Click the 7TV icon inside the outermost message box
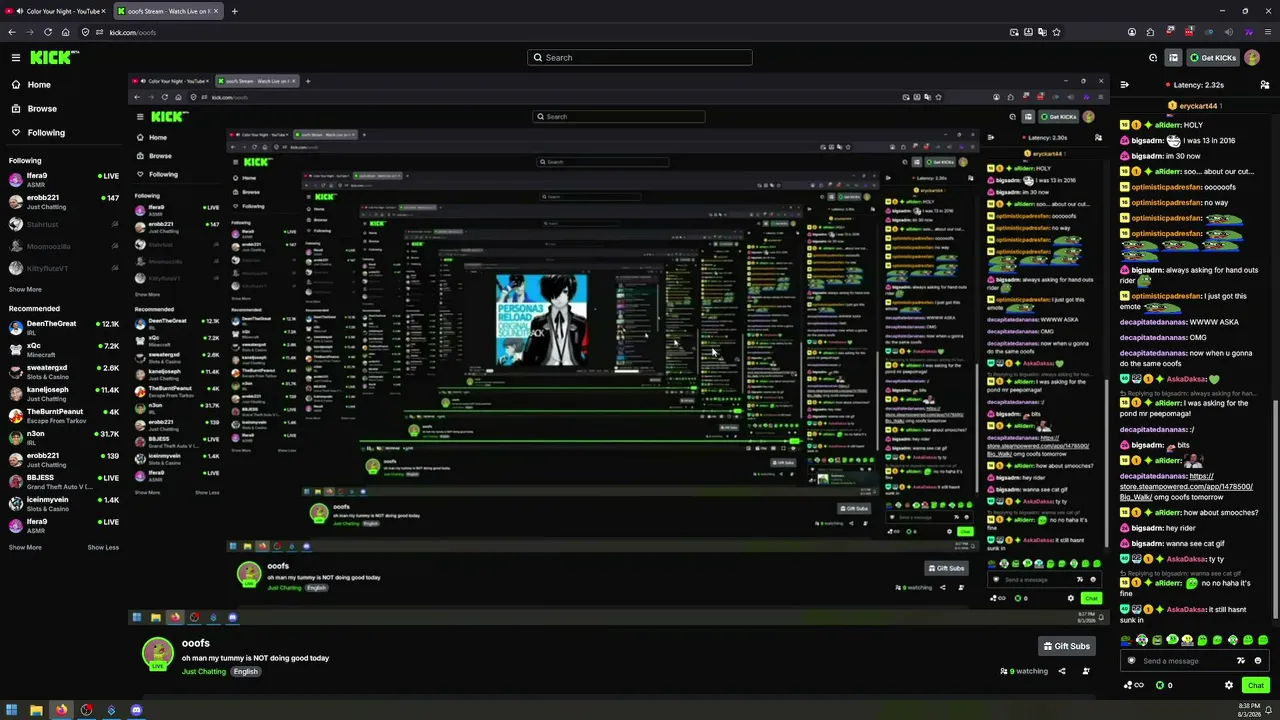The width and height of the screenshot is (1280, 720). click(1241, 661)
